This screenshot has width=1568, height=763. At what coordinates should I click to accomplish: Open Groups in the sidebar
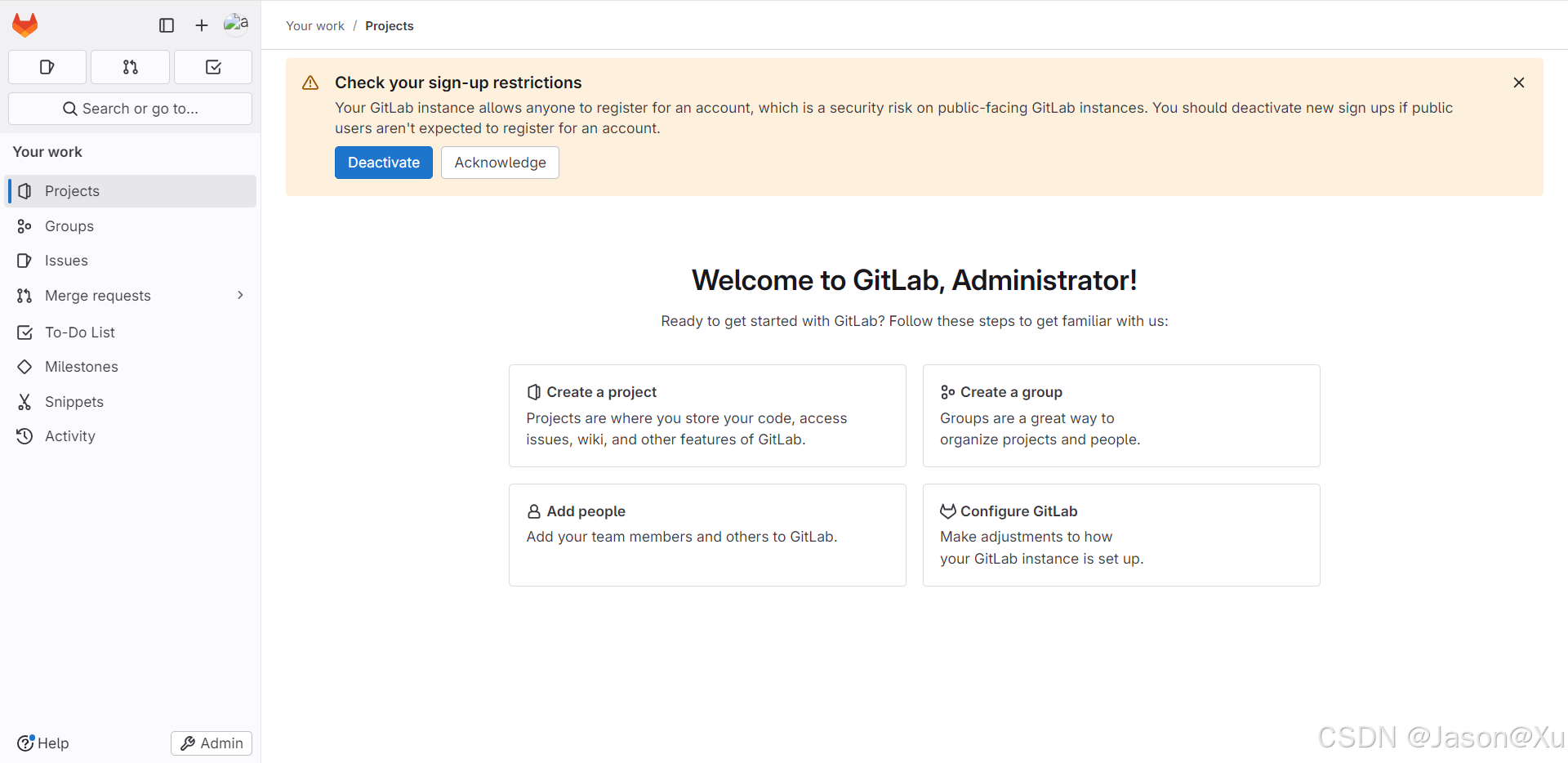(x=131, y=226)
